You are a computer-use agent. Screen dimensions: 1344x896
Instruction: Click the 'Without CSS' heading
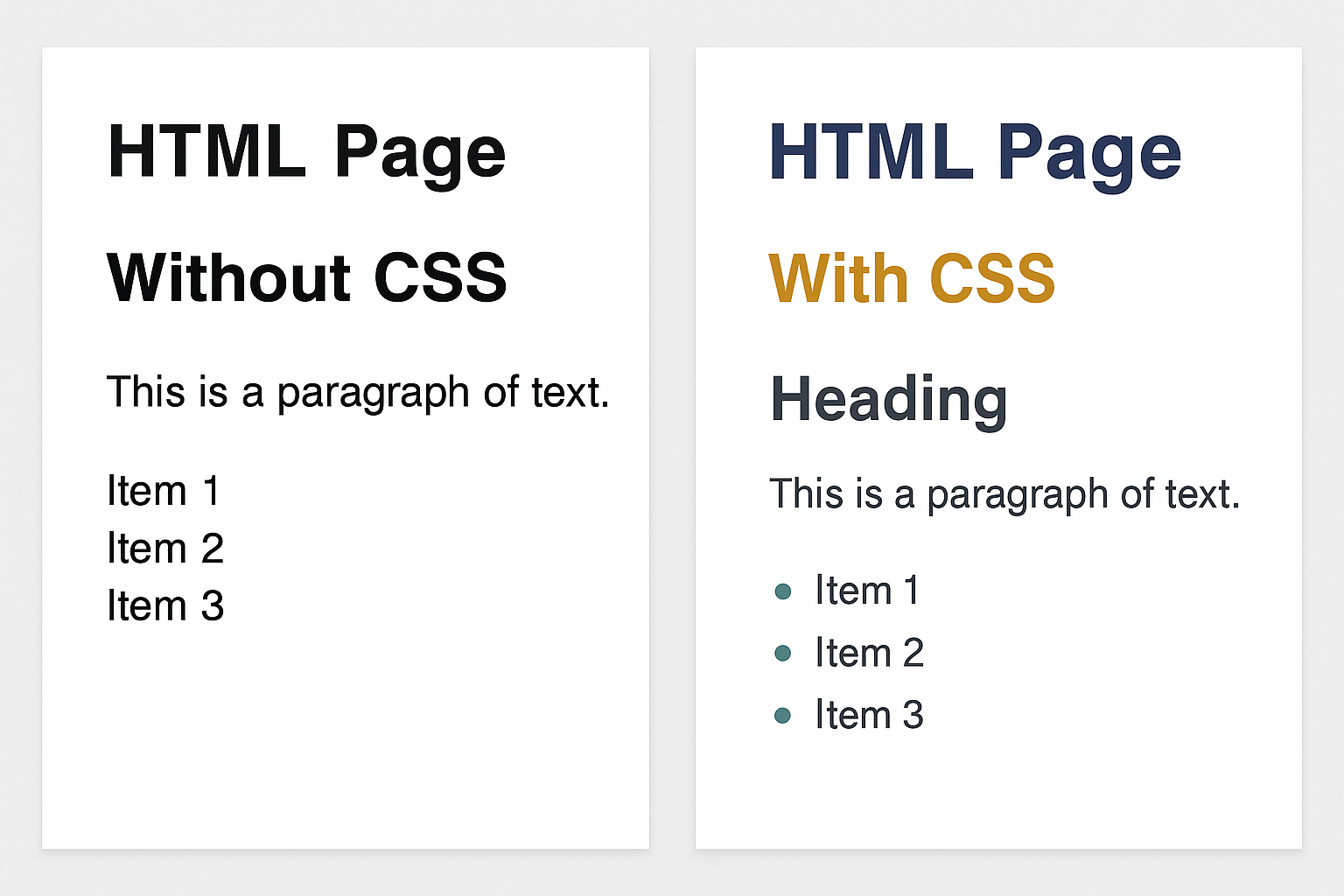[306, 278]
